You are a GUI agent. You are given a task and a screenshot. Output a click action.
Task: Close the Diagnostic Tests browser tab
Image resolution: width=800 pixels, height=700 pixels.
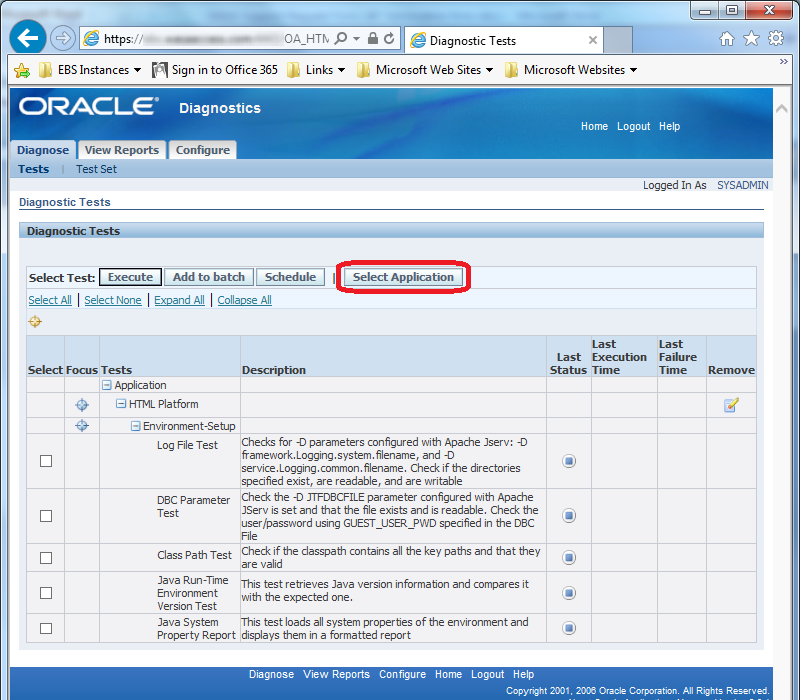[x=592, y=40]
